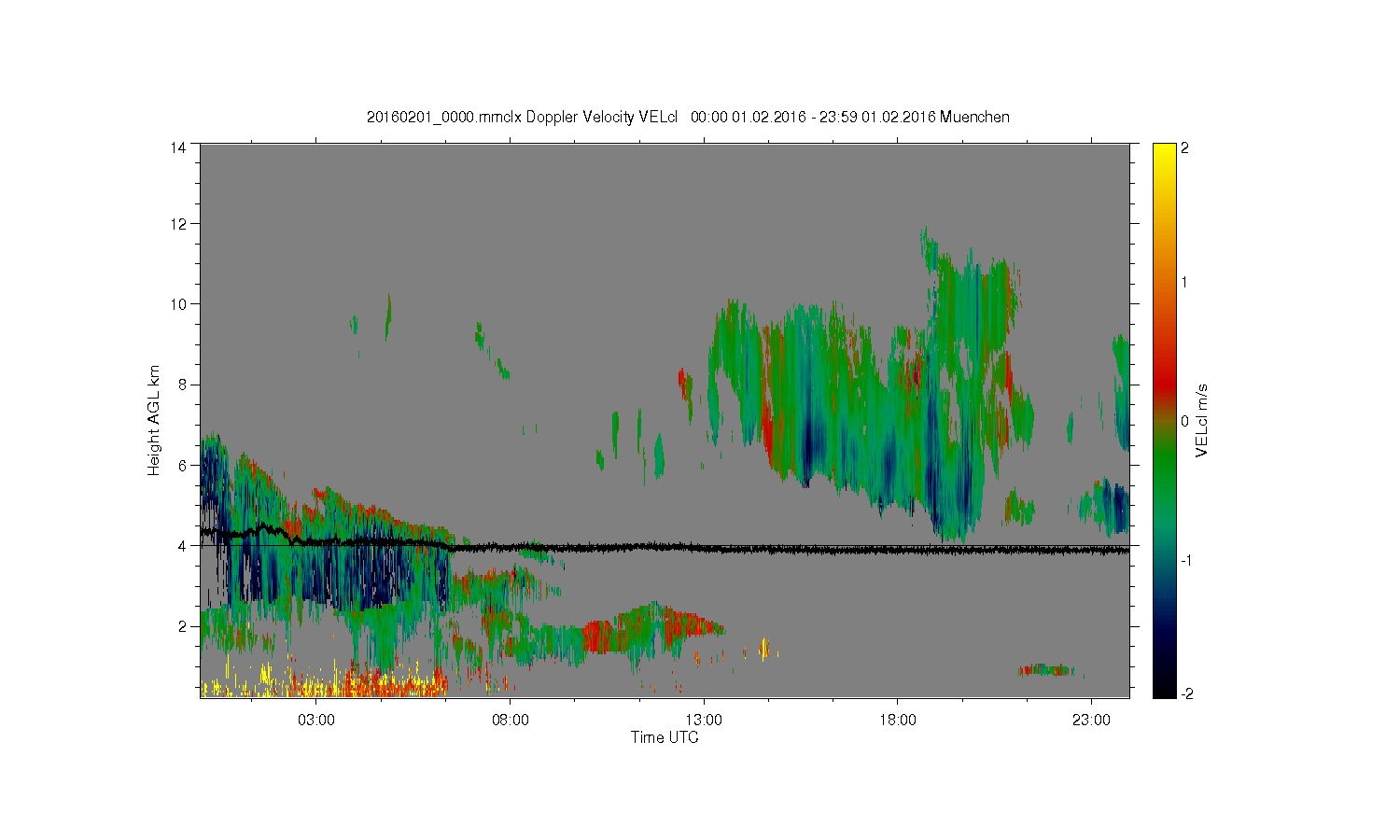
Task: Click the small red echo near 1 km at 22:00
Action: coord(1046,669)
